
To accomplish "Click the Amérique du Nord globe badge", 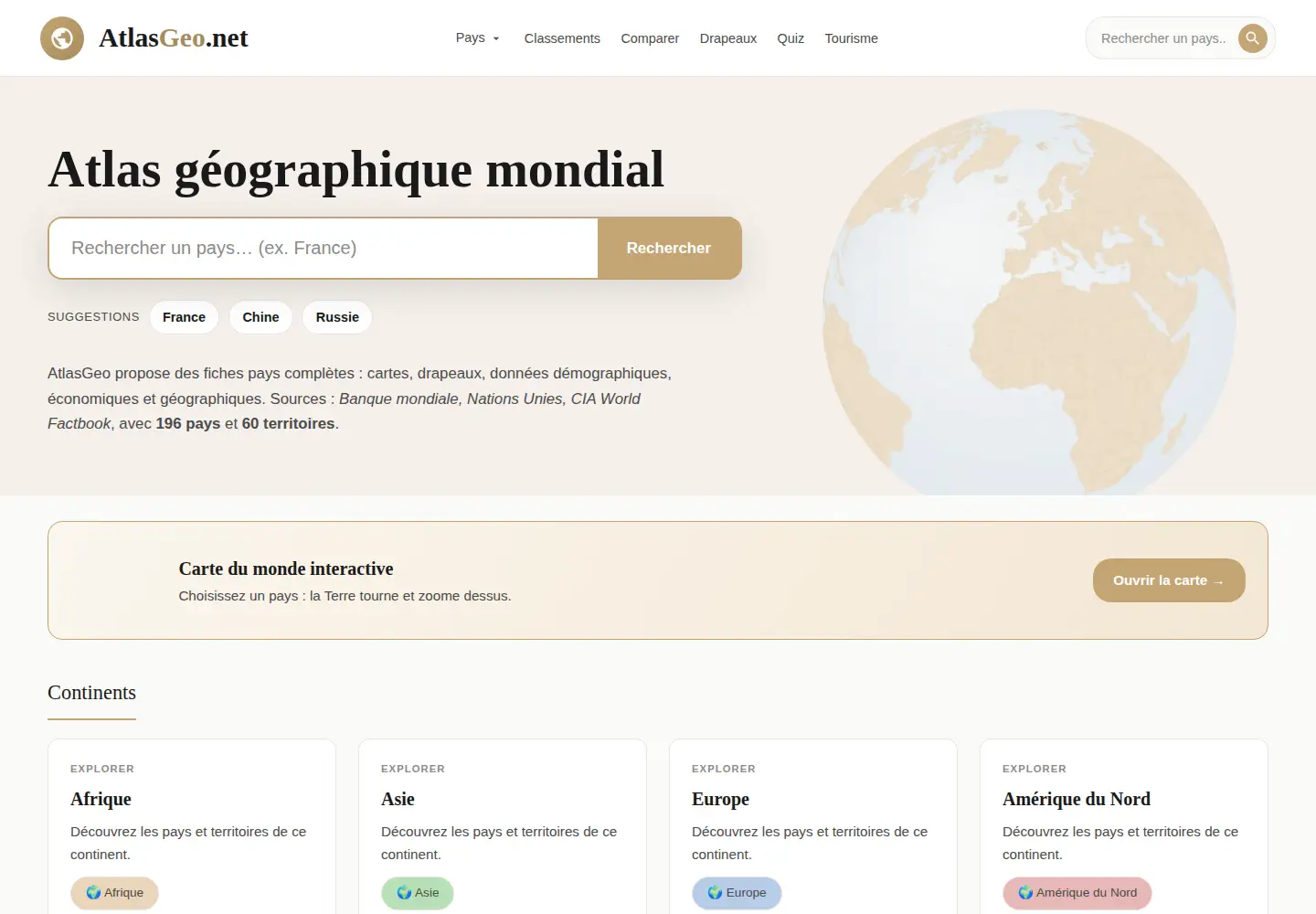I will (x=1077, y=893).
